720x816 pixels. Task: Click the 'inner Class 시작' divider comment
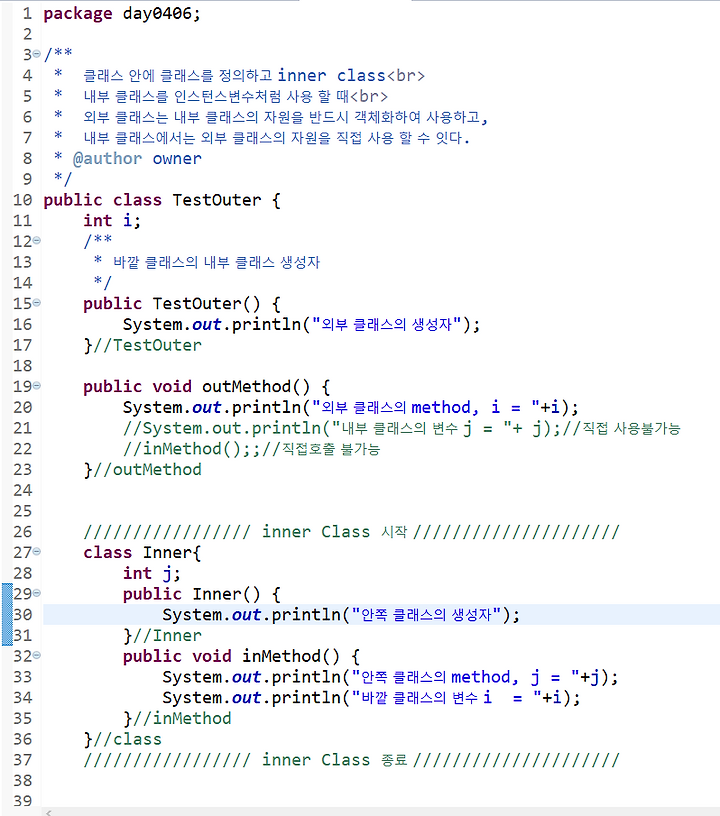click(352, 532)
